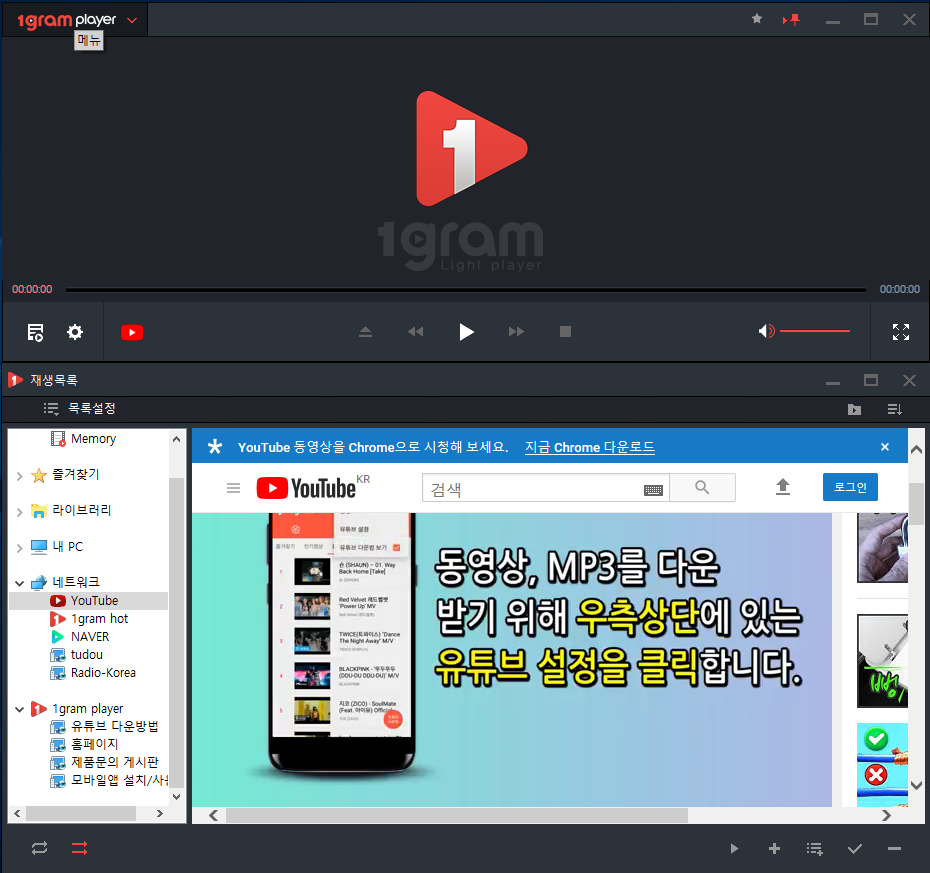Click browser horizontal scroll-right arrow
The width and height of the screenshot is (930, 873).
pos(886,815)
